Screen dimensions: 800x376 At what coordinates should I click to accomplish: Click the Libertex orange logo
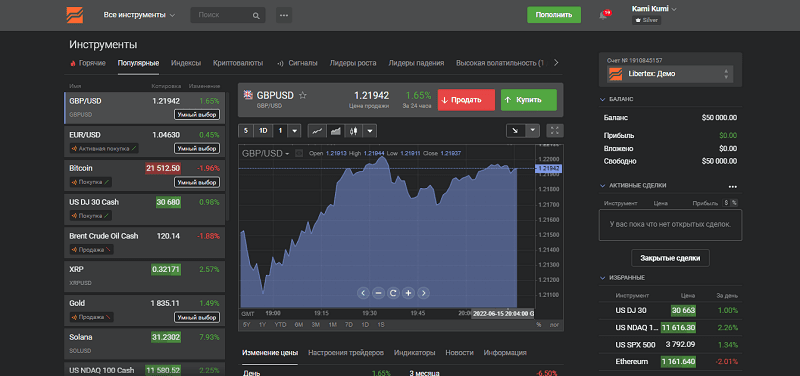pos(74,15)
